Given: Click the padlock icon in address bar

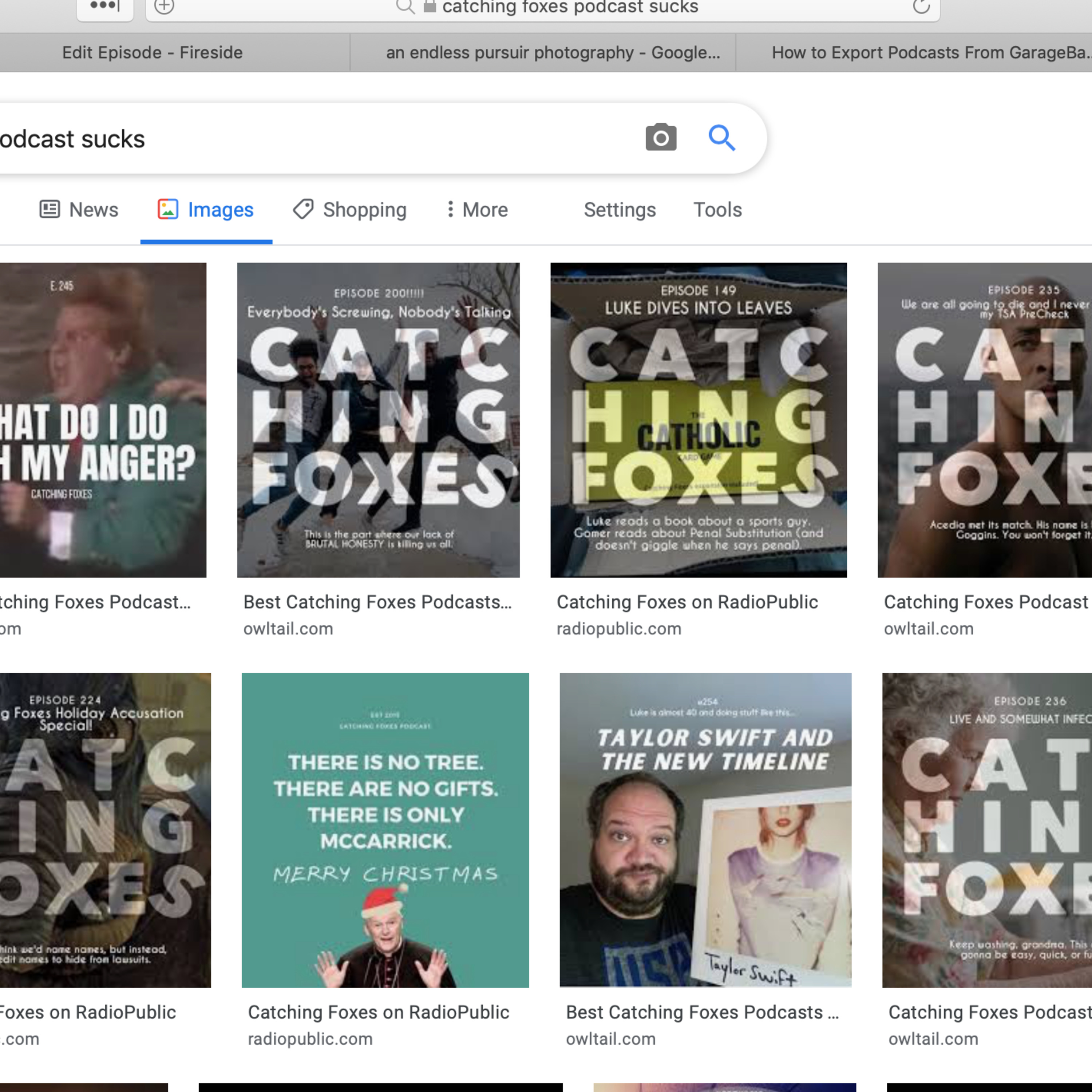Looking at the screenshot, I should pos(430,6).
